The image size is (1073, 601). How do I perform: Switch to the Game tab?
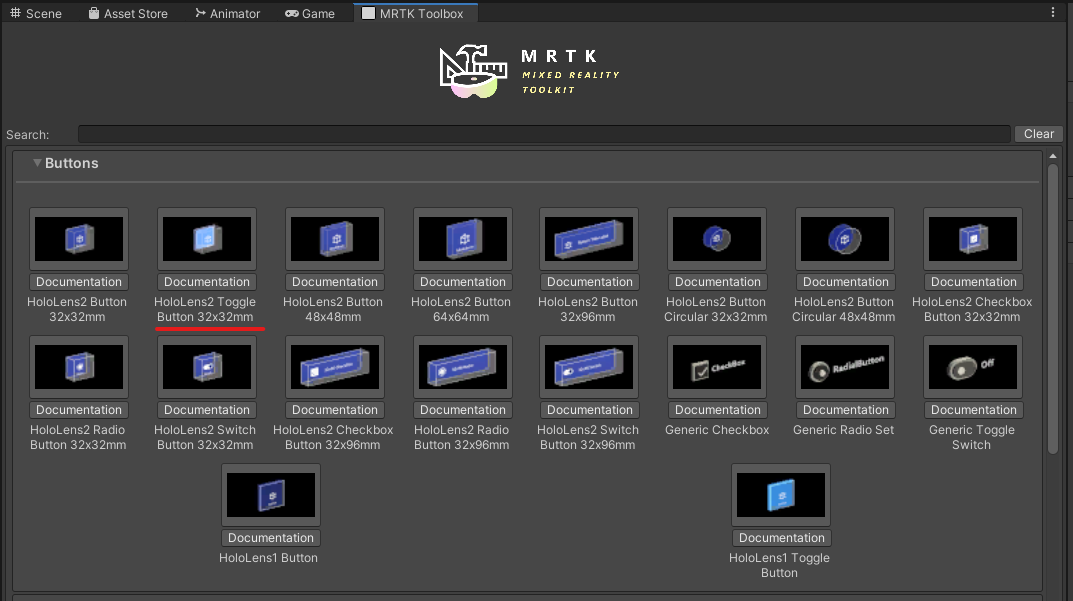coord(310,14)
